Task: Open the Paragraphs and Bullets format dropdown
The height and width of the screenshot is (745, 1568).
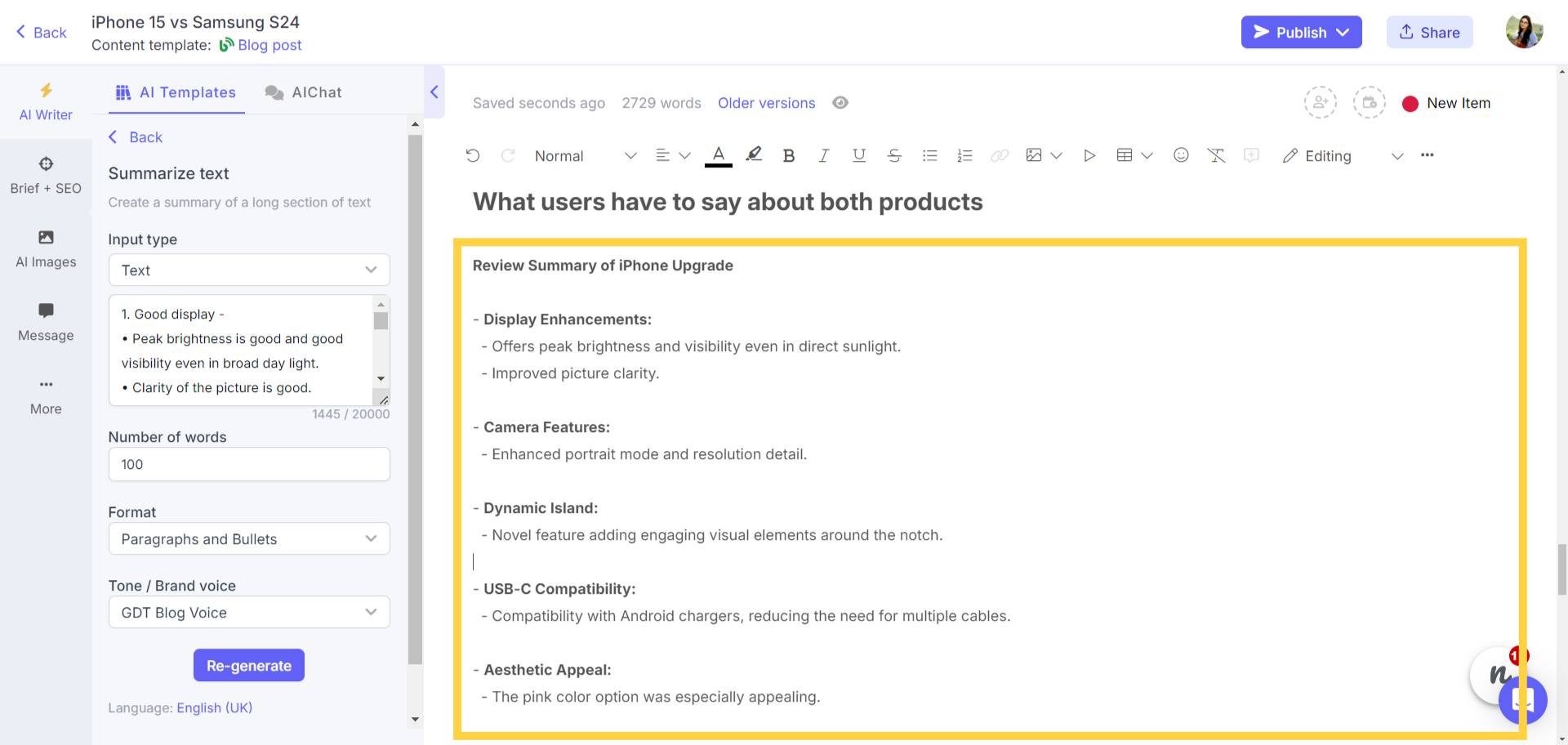Action: 249,539
